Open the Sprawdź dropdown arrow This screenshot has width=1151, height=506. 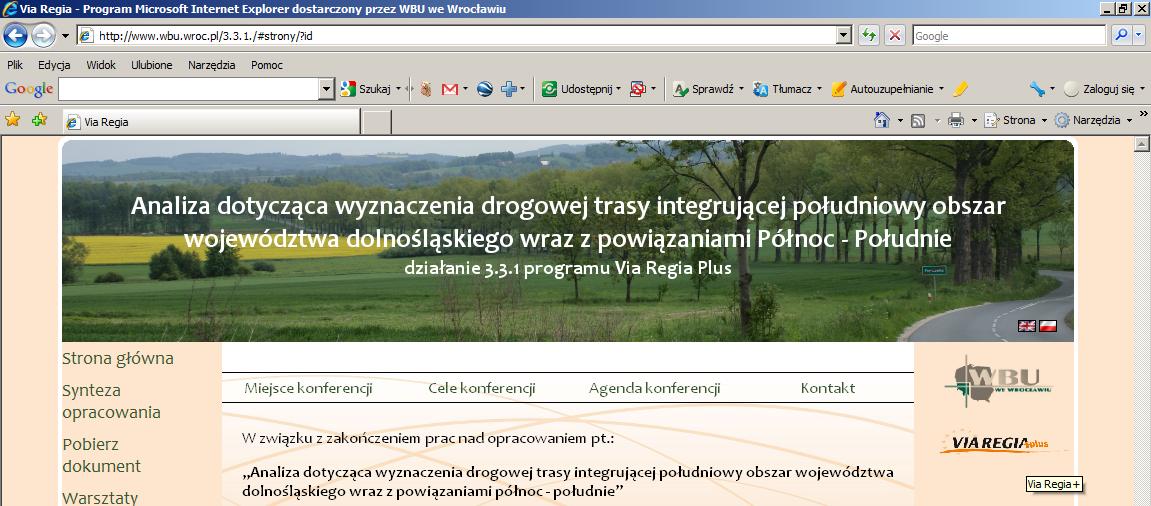(x=741, y=89)
